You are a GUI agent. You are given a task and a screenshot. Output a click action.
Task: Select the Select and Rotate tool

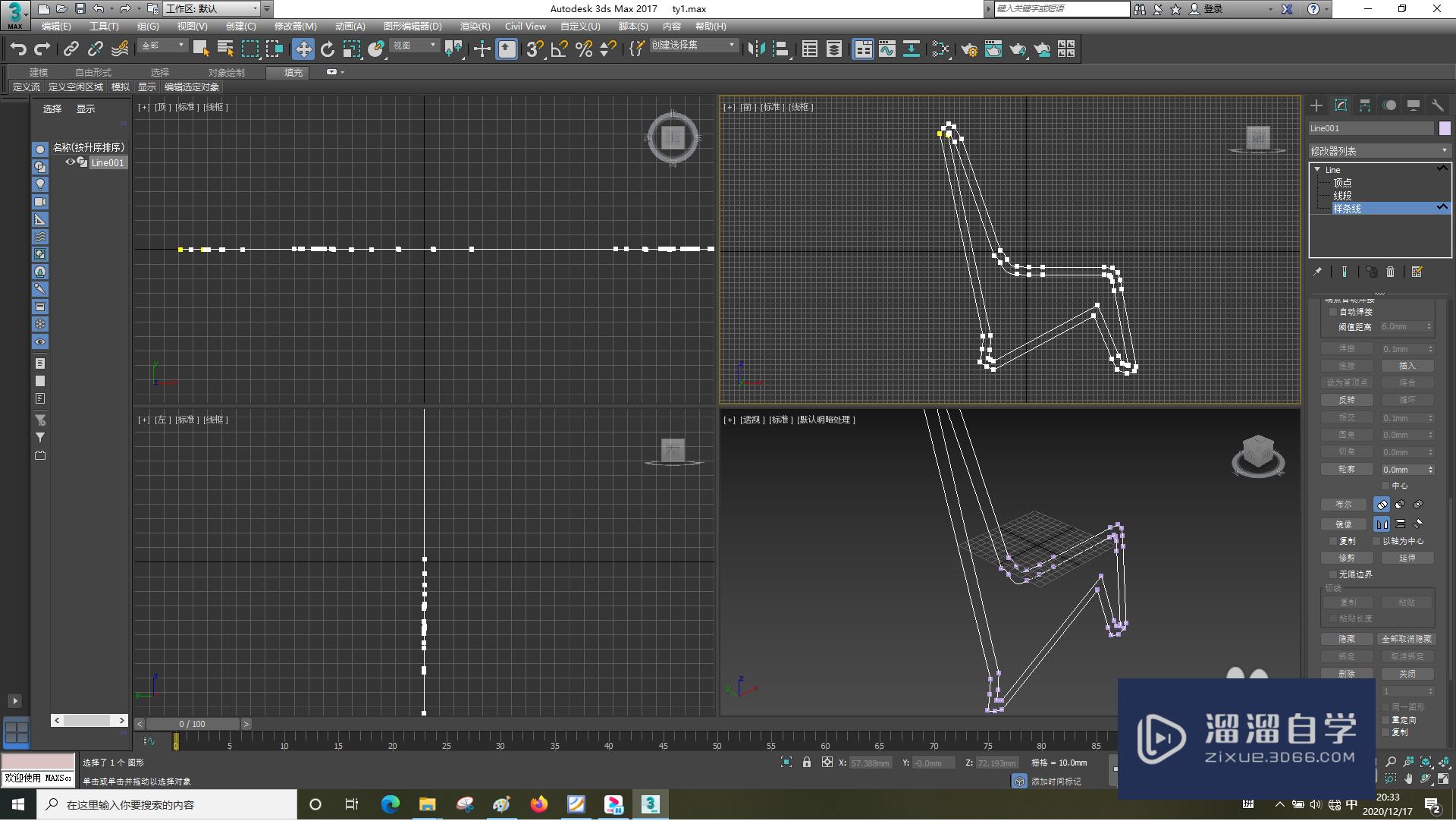[328, 49]
